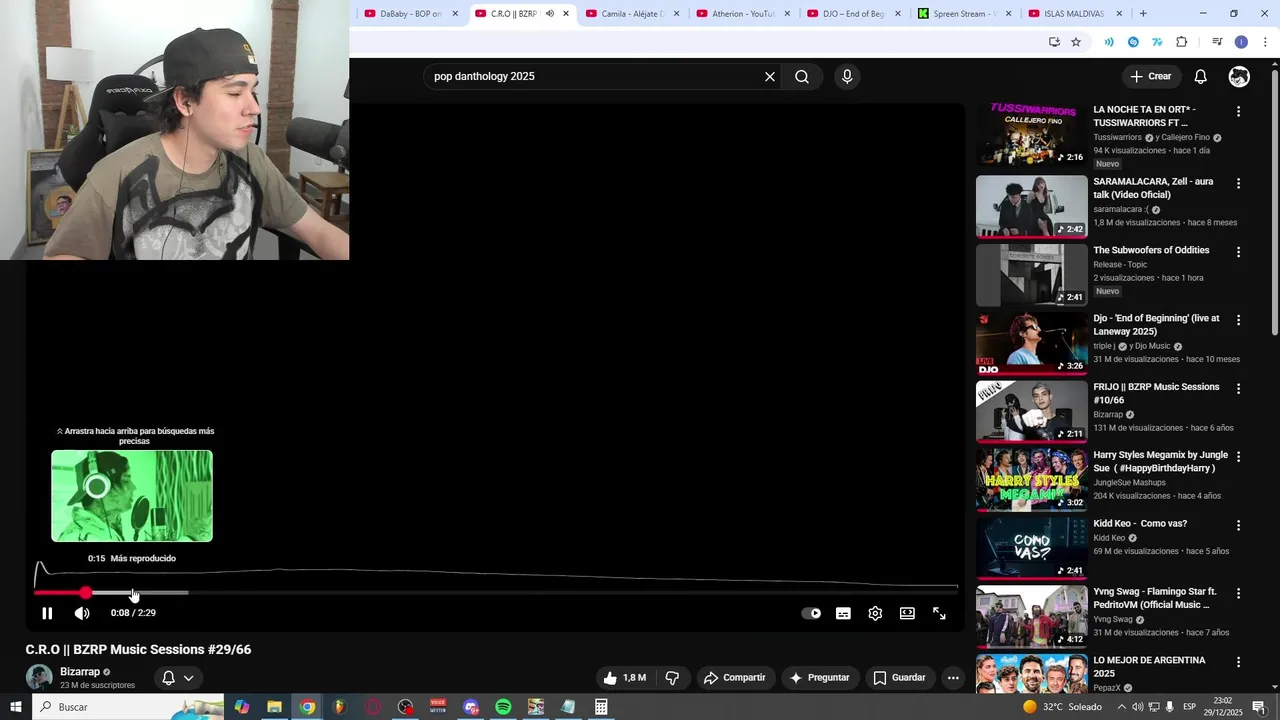Close the C.R.O || BZRP tab
Screen dimensions: 1280x720
(x=566, y=14)
